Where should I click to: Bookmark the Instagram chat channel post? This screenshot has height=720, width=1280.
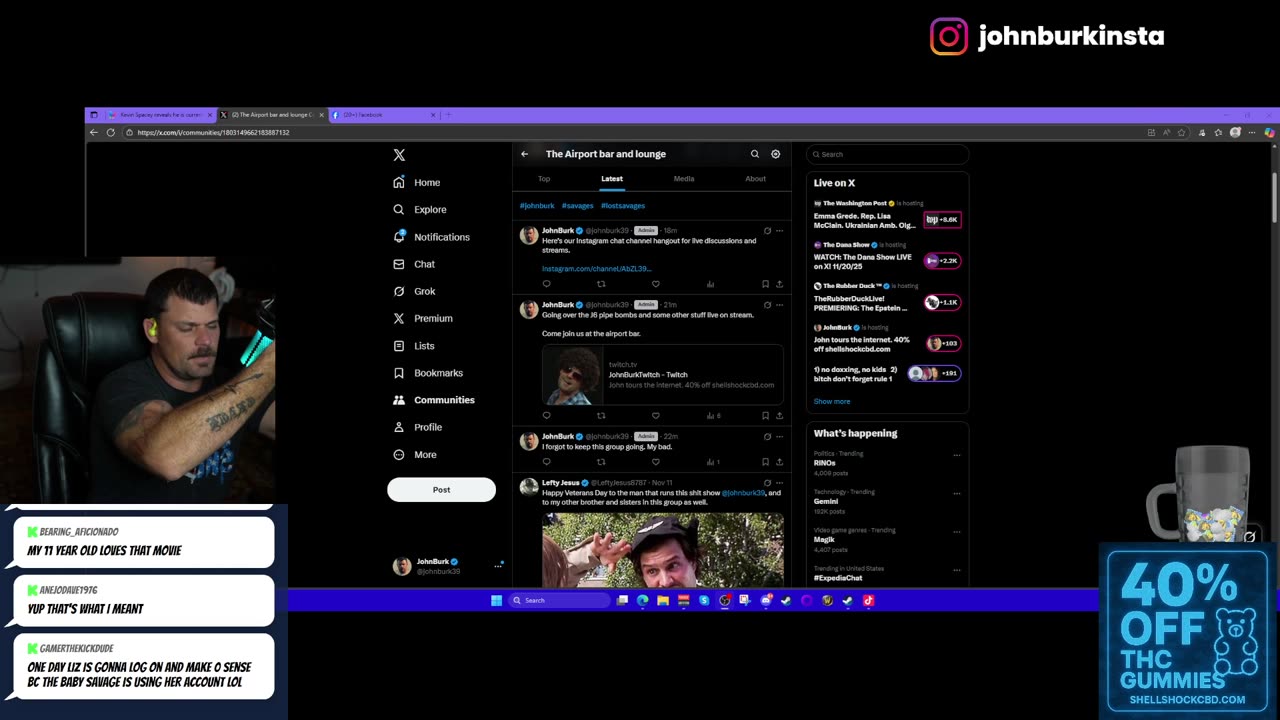pyautogui.click(x=765, y=284)
